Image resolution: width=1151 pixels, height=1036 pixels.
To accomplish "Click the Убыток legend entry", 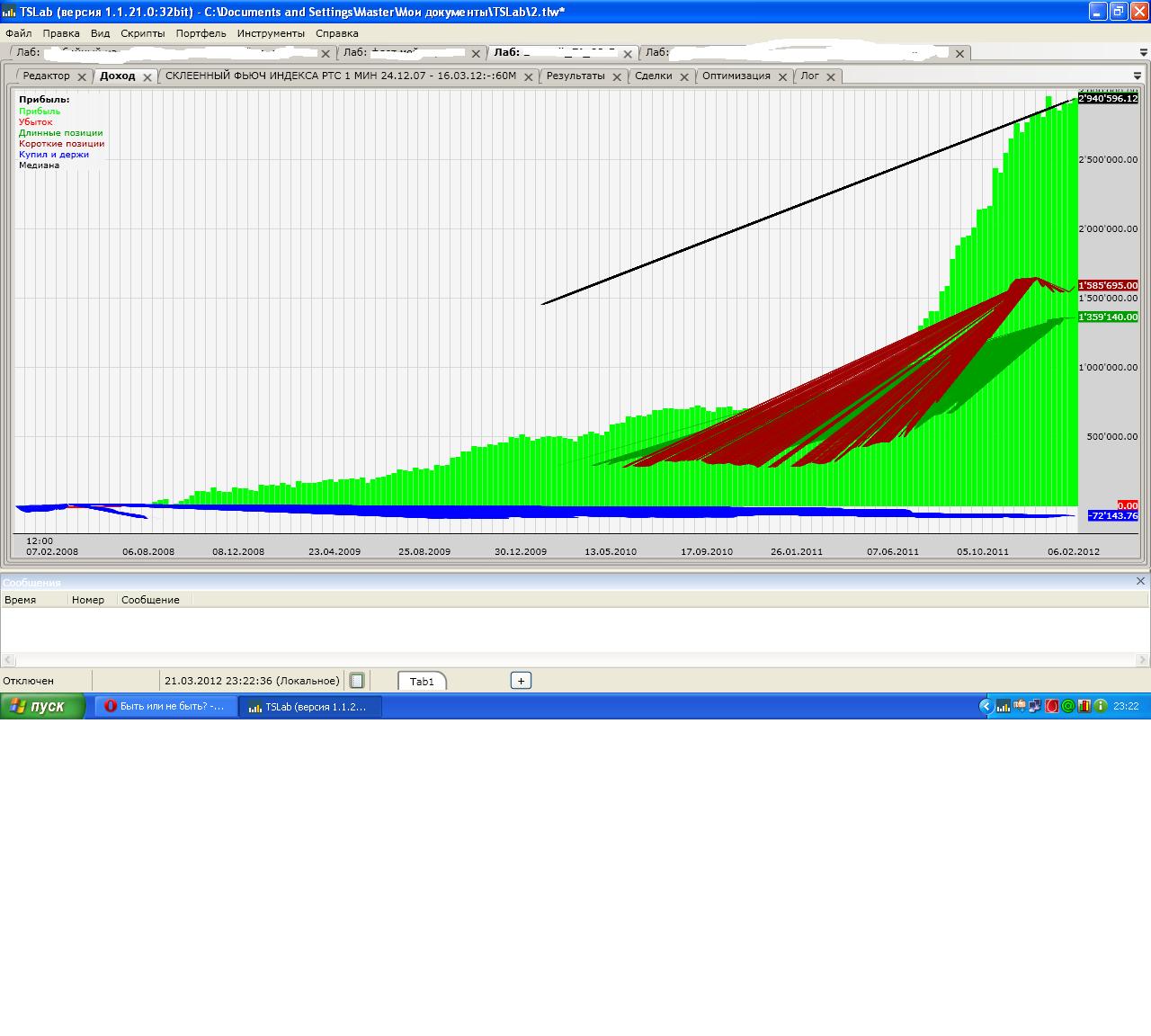I will point(36,121).
